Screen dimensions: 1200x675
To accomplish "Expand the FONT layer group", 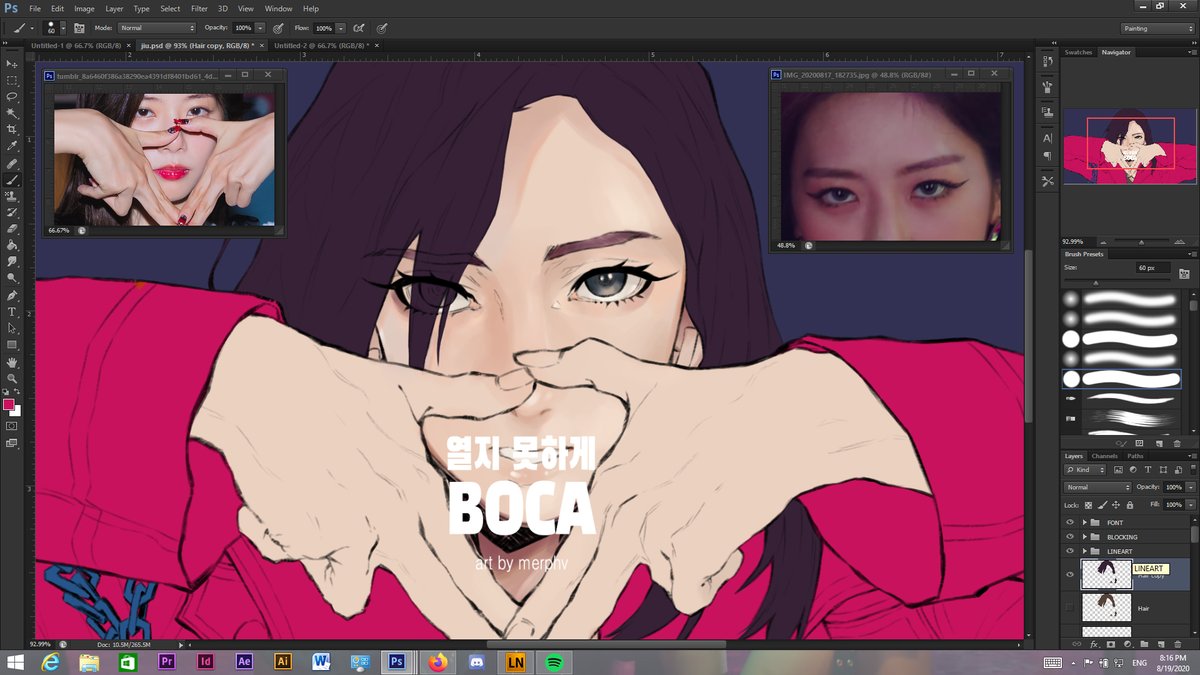I will coord(1084,523).
